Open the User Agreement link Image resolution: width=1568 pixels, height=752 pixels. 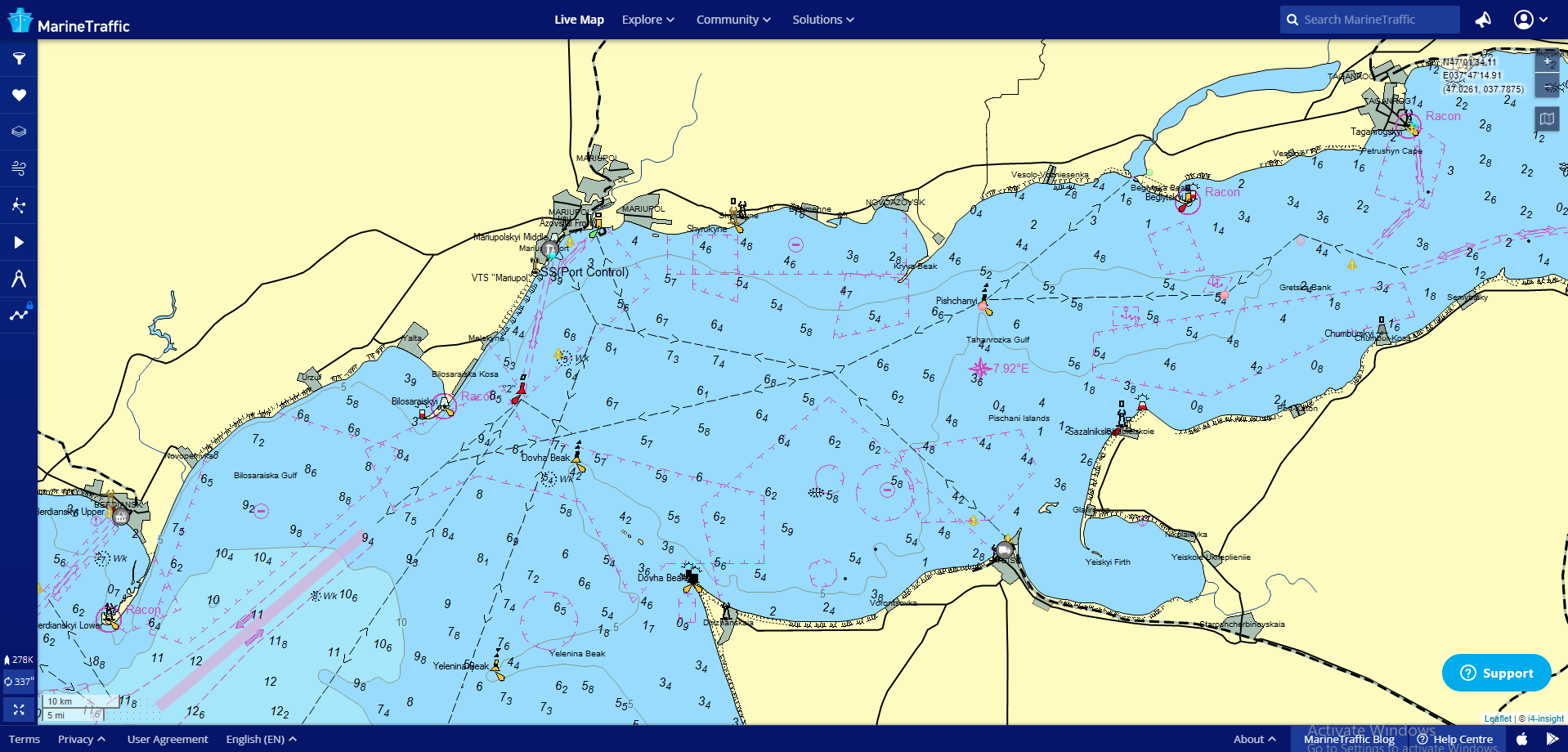168,739
